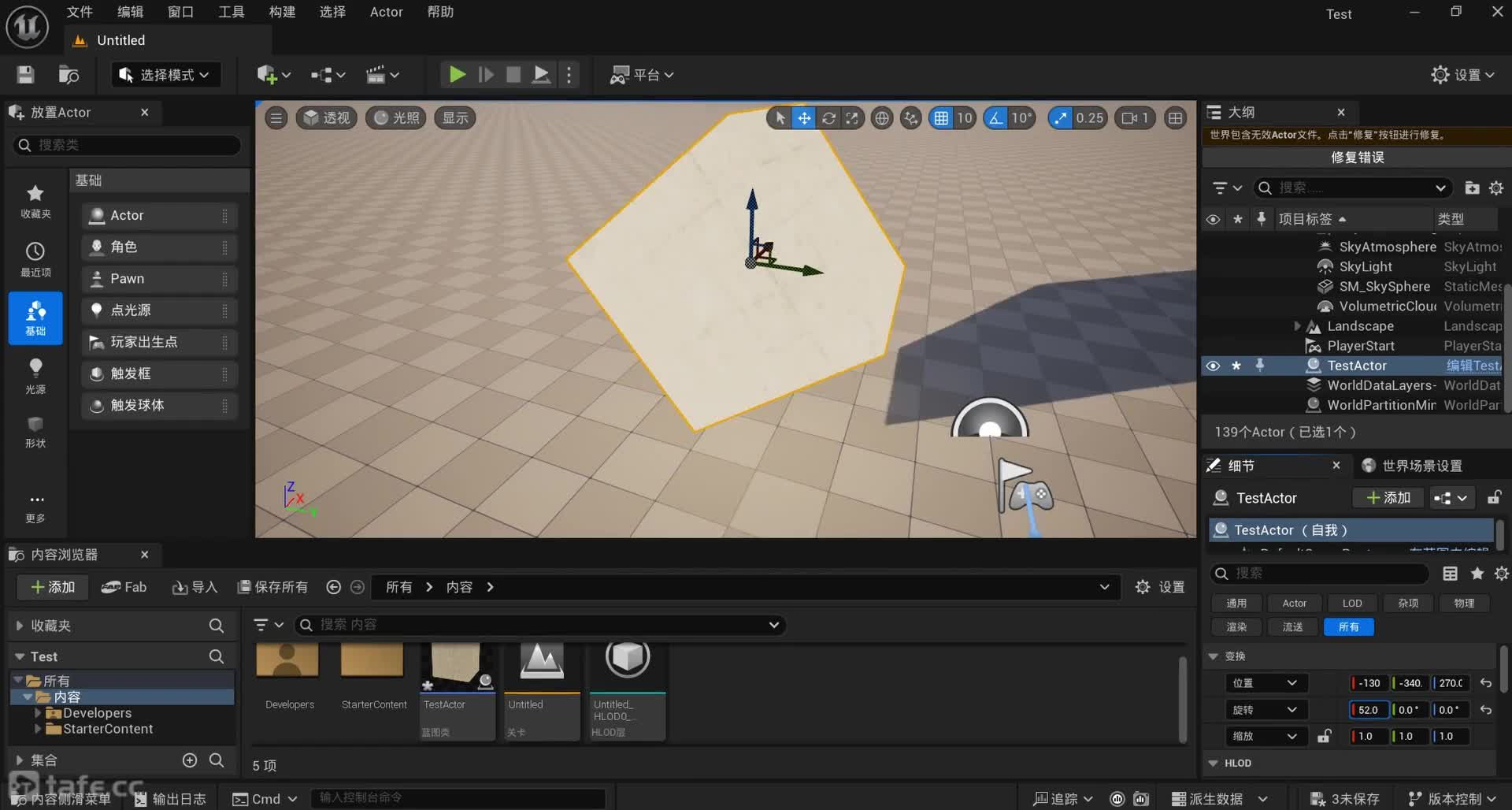Click 保存所有 save all in content browser
Screen dimensions: 1512x810
click(272, 587)
